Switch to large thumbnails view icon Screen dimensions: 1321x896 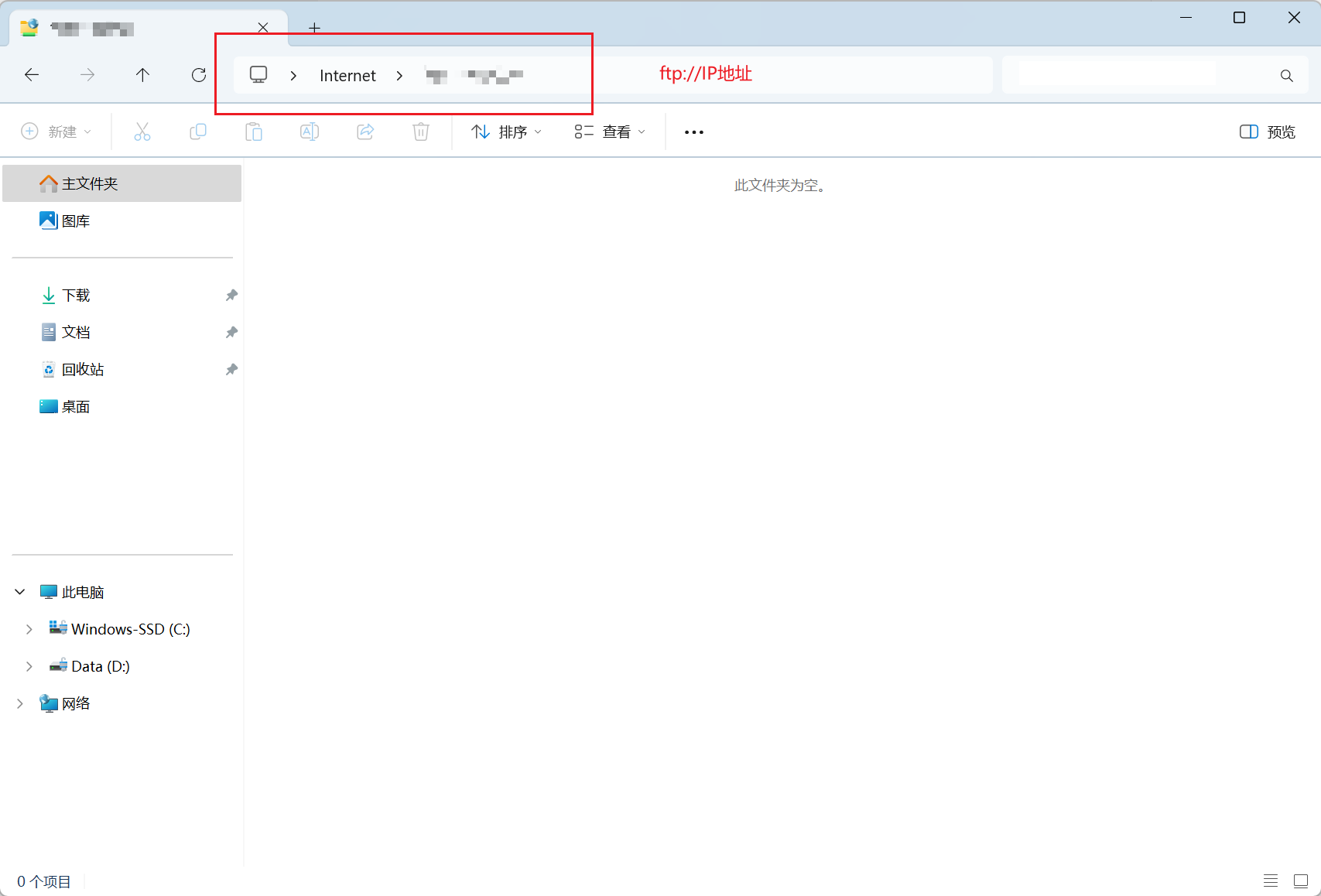coord(1301,881)
